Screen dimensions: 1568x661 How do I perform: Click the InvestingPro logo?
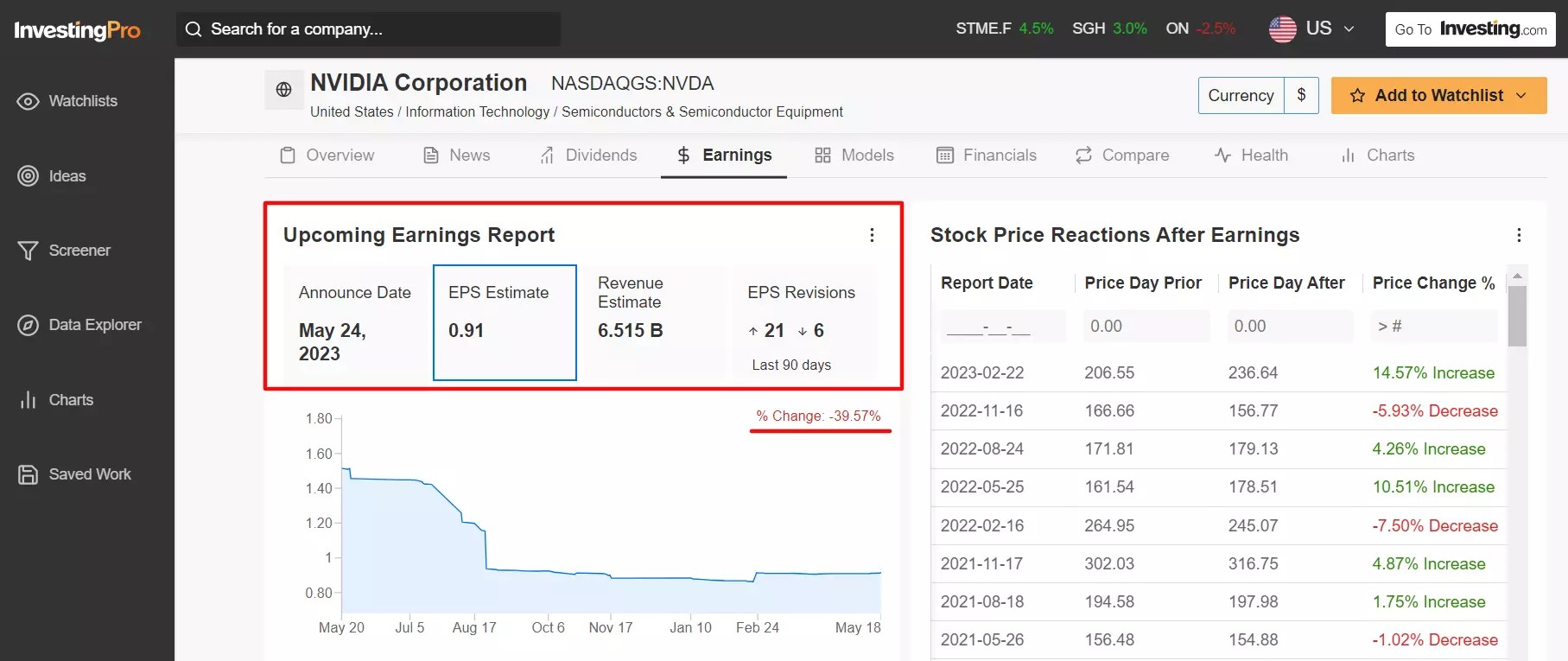tap(77, 30)
